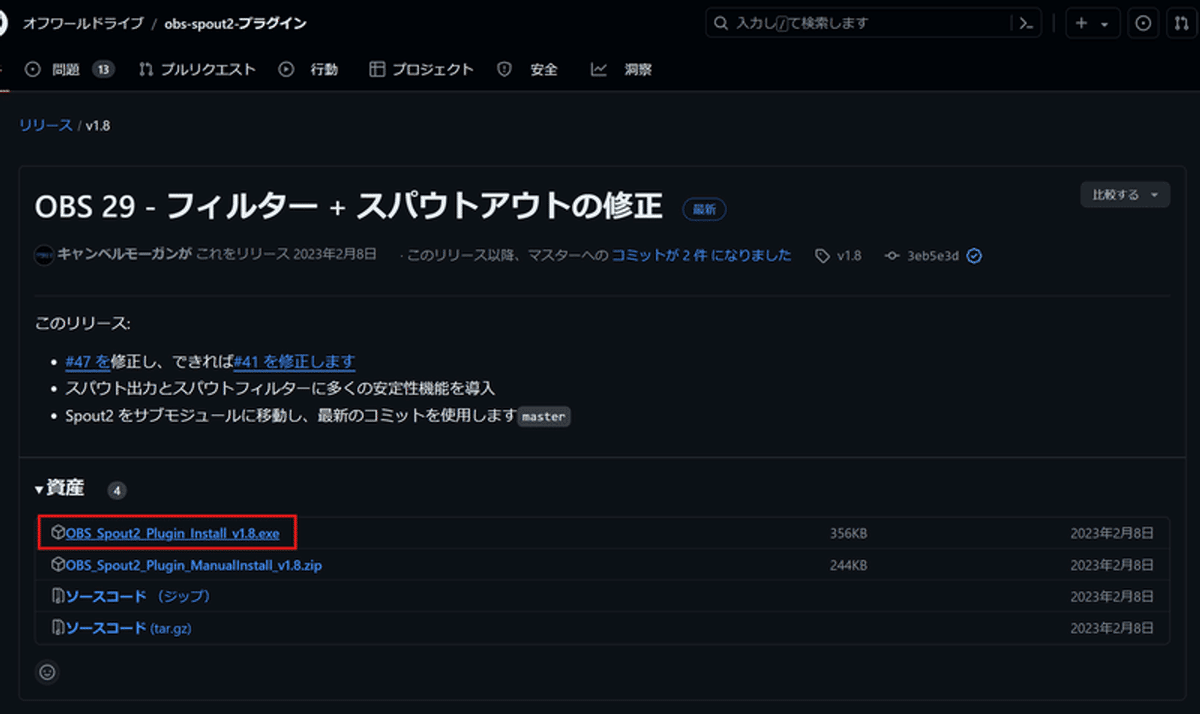This screenshot has width=1200, height=714.
Task: Open the 比較する dropdown
Action: pos(1125,194)
